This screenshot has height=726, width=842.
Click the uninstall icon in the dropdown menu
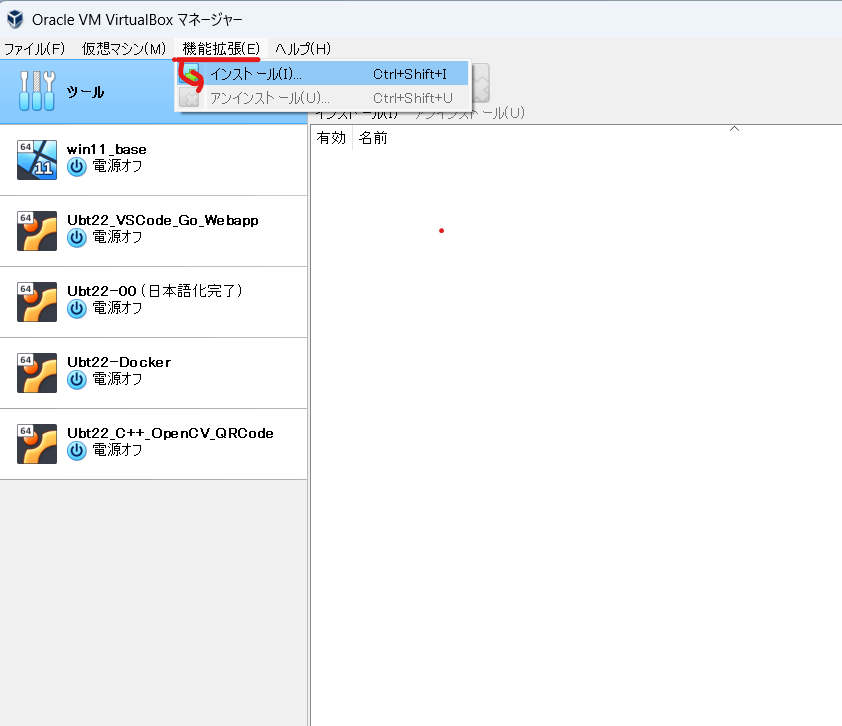click(x=189, y=98)
